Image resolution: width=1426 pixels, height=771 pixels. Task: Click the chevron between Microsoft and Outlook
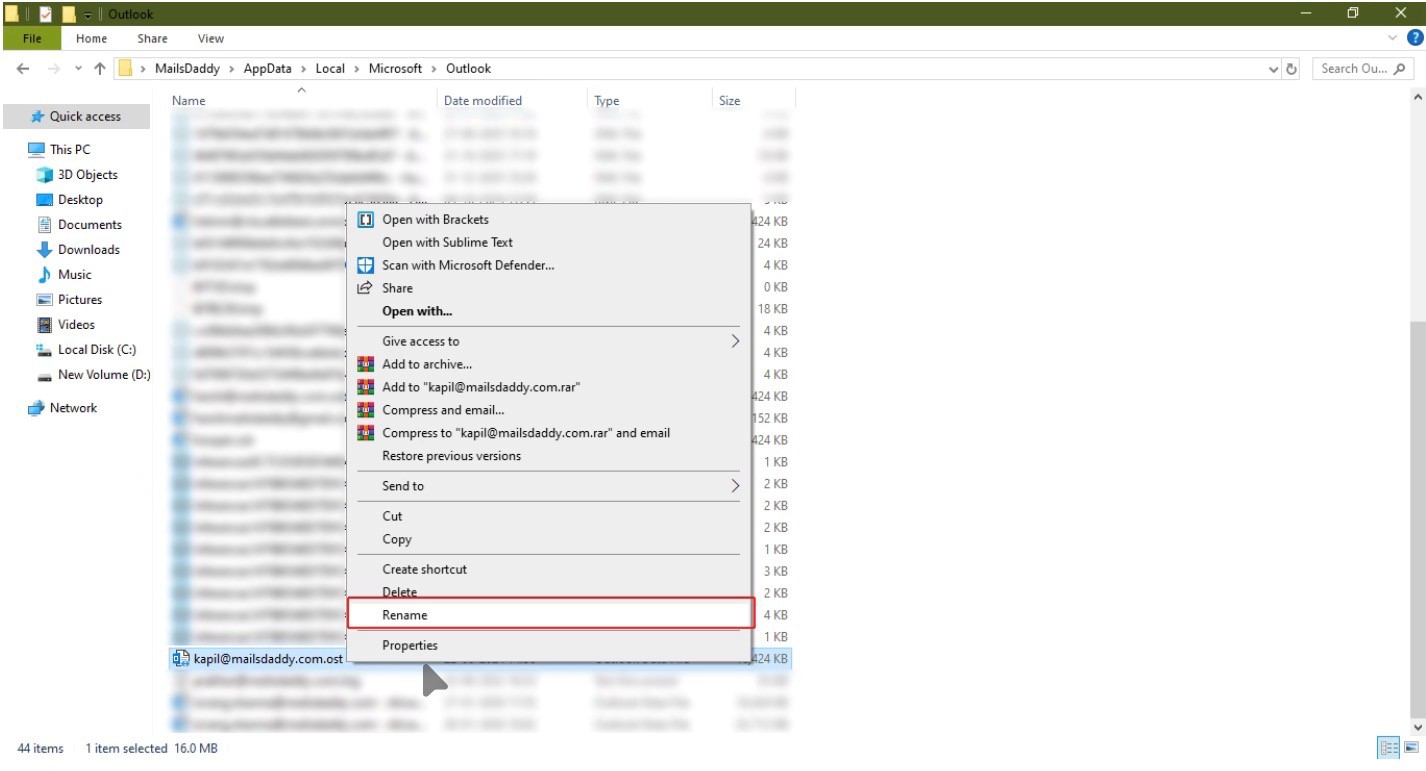point(434,69)
